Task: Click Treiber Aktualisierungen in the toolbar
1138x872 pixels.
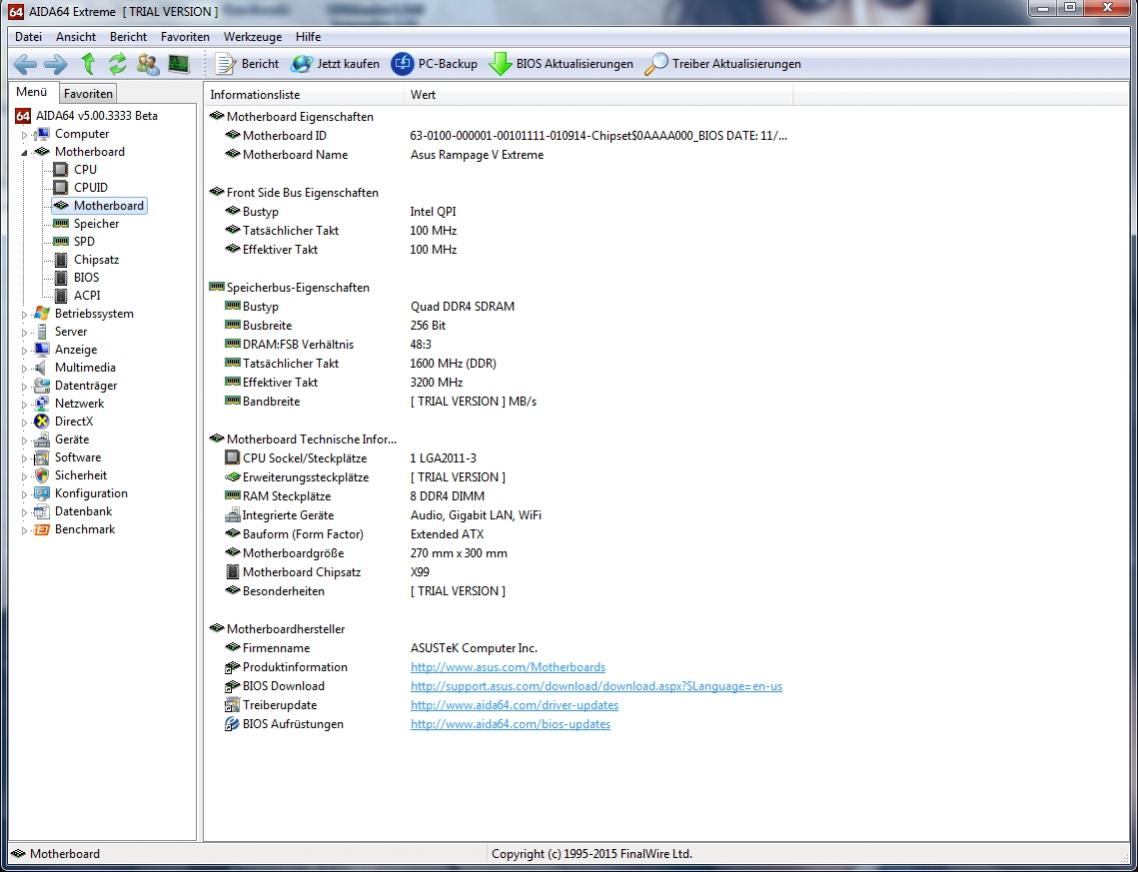Action: [723, 64]
